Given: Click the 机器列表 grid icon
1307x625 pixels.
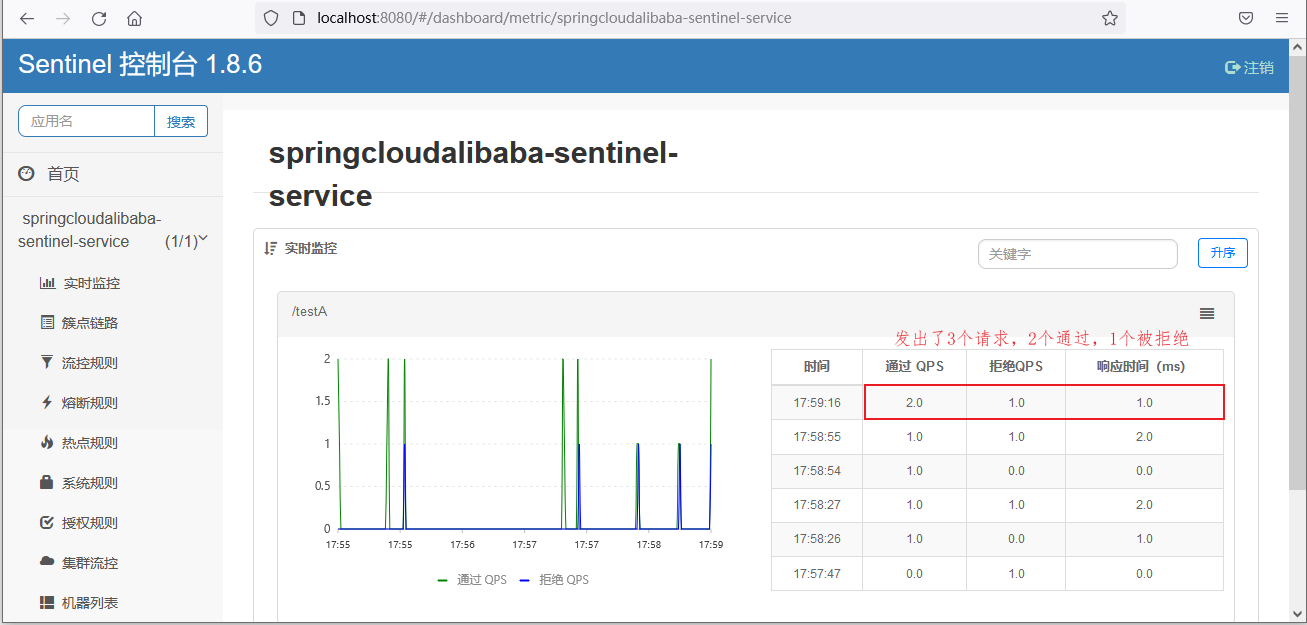Looking at the screenshot, I should point(47,603).
